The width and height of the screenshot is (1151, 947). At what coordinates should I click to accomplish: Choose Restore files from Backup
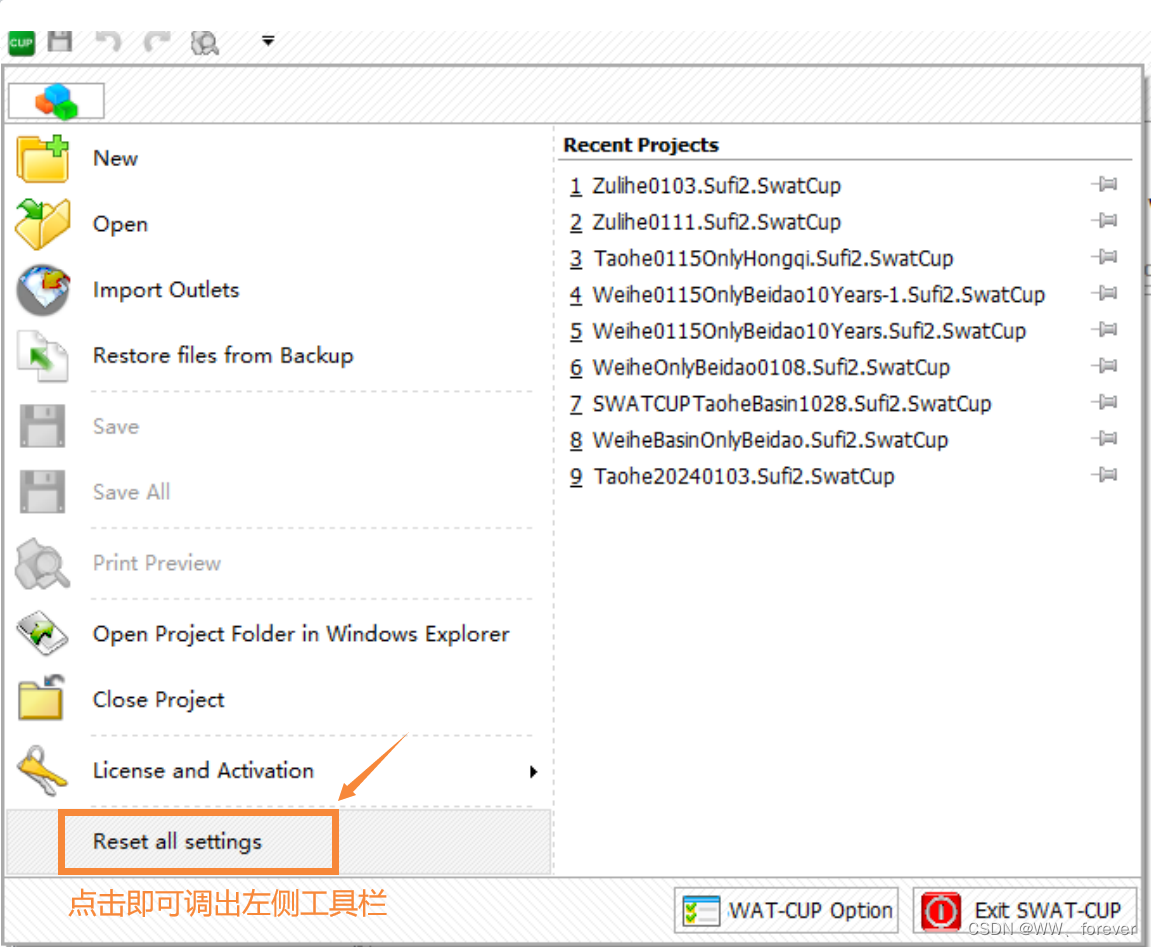[x=223, y=355]
